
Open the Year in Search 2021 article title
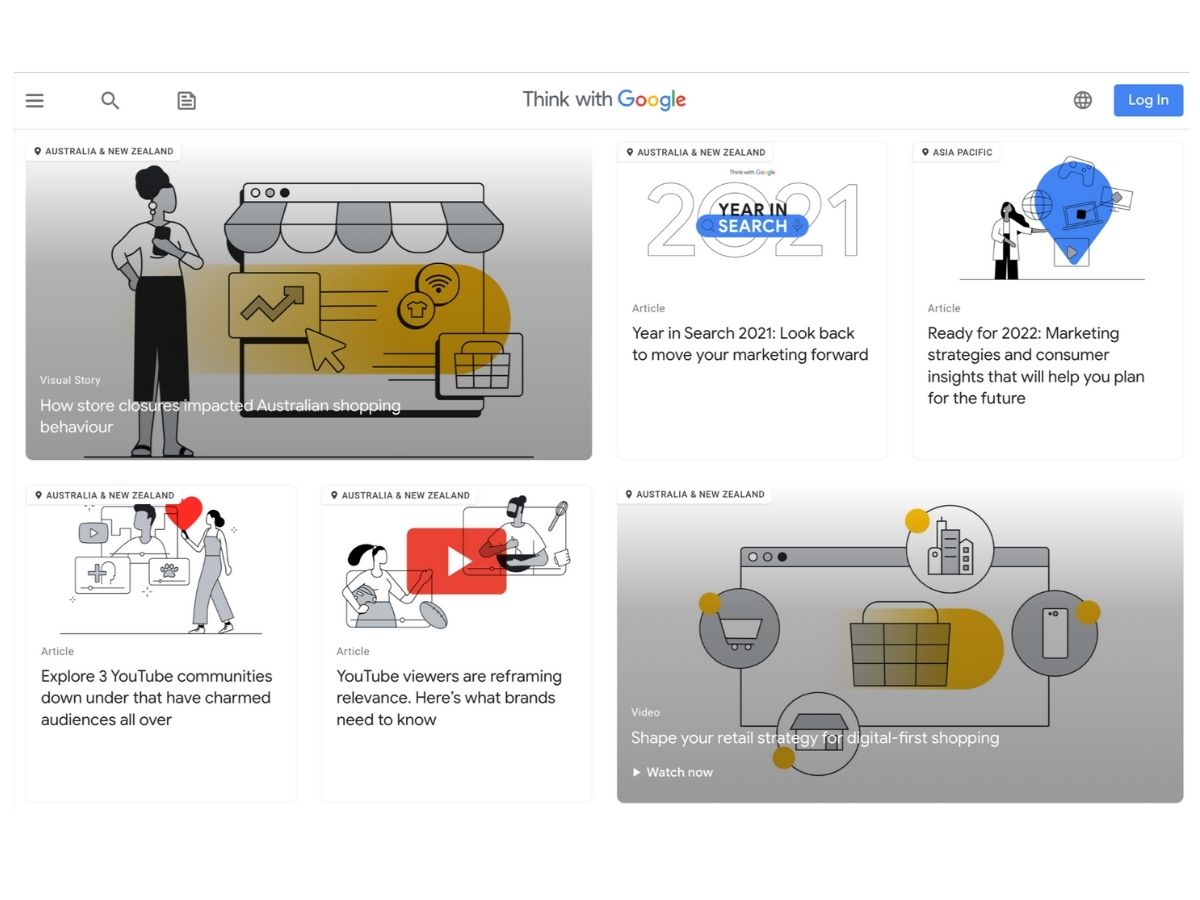(x=750, y=344)
